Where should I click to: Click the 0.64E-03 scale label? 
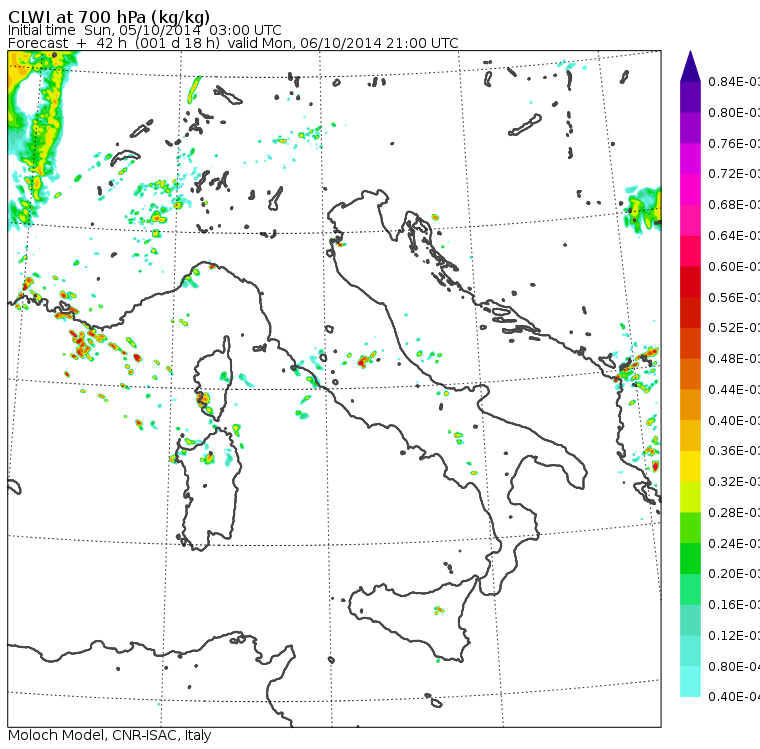734,236
